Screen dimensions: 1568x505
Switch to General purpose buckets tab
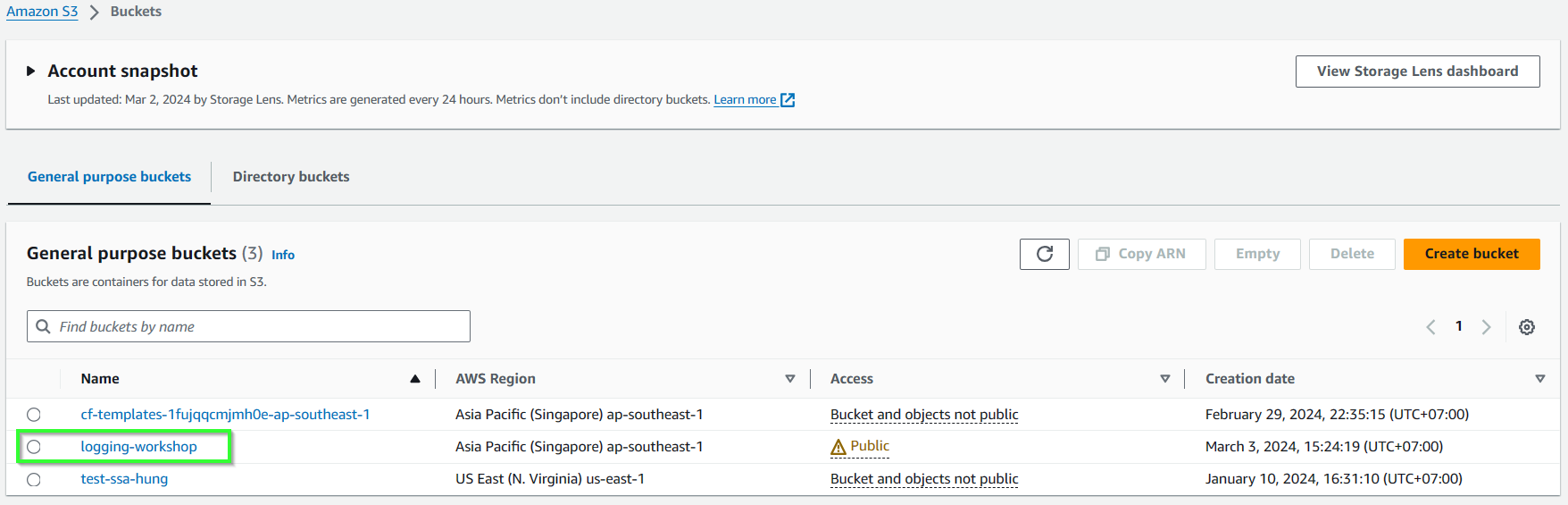109,177
